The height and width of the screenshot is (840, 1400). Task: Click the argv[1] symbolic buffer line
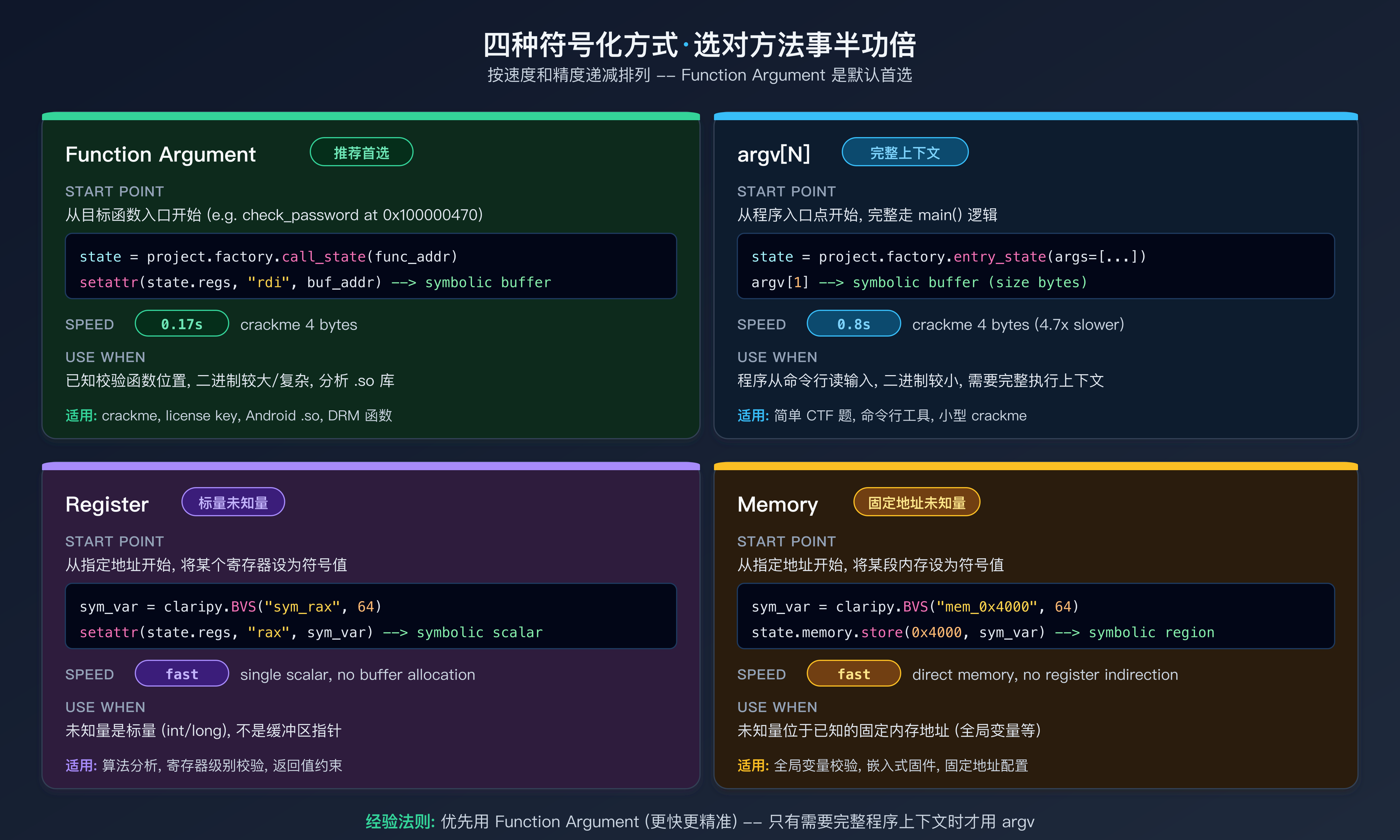[919, 282]
